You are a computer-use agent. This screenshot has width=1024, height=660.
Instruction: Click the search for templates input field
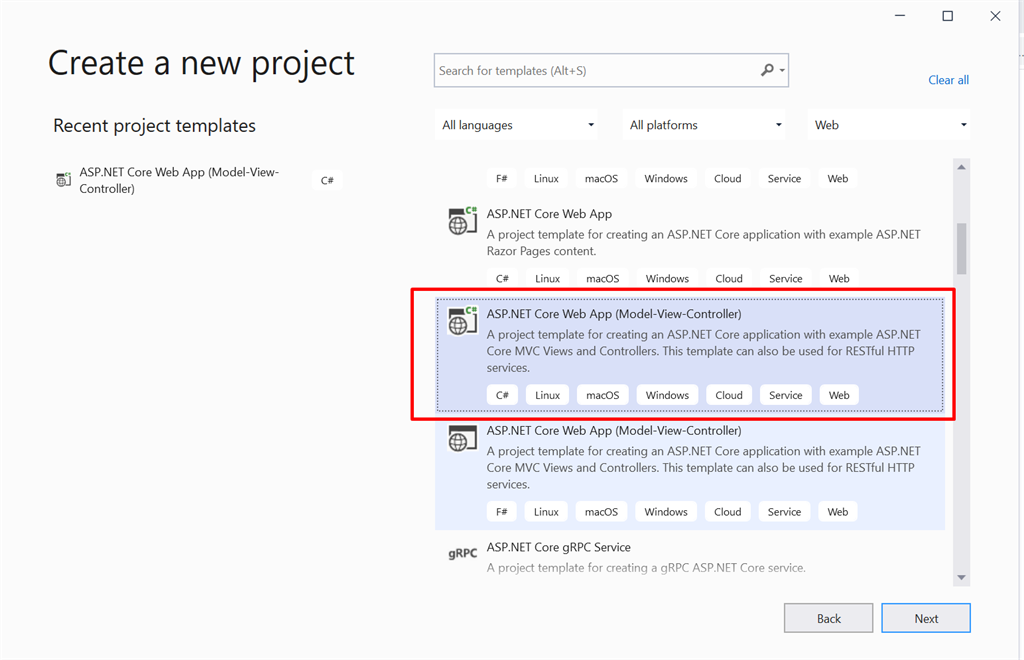tap(590, 70)
